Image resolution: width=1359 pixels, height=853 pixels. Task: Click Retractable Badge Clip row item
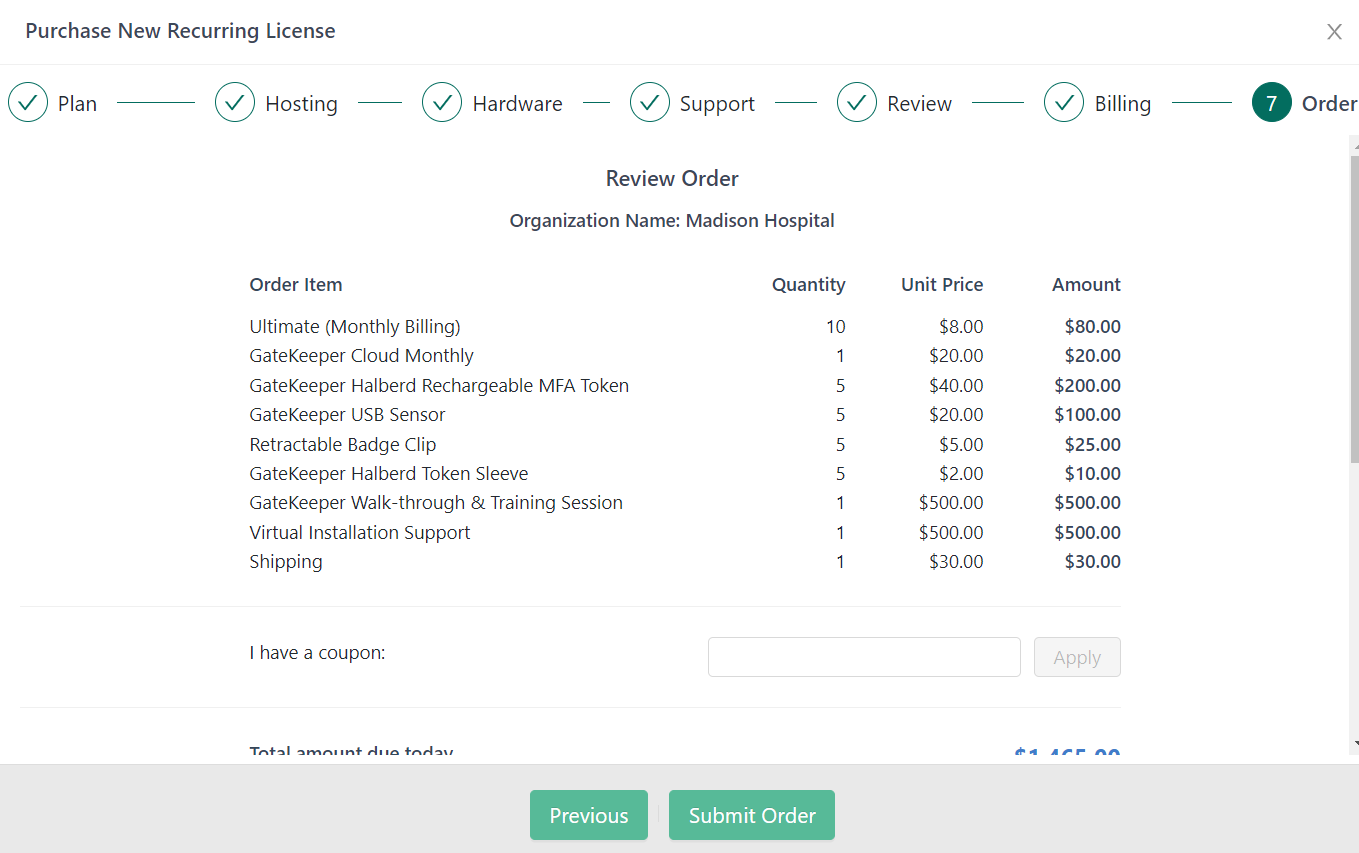coord(343,445)
